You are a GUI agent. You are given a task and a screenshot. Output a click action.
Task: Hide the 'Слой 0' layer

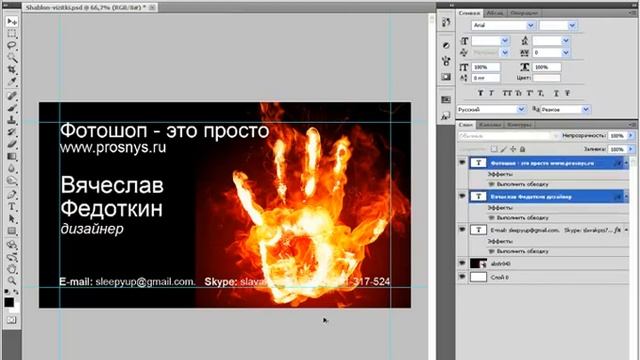pyautogui.click(x=462, y=277)
